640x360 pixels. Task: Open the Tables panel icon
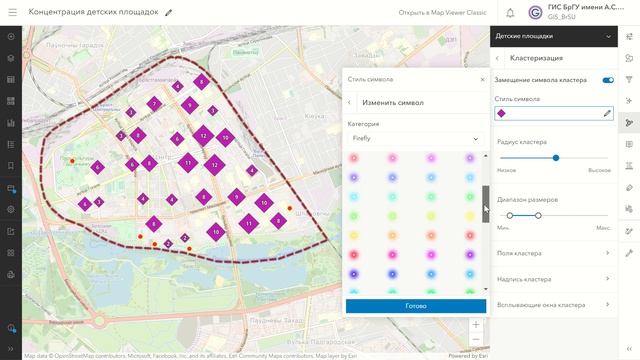[x=11, y=80]
